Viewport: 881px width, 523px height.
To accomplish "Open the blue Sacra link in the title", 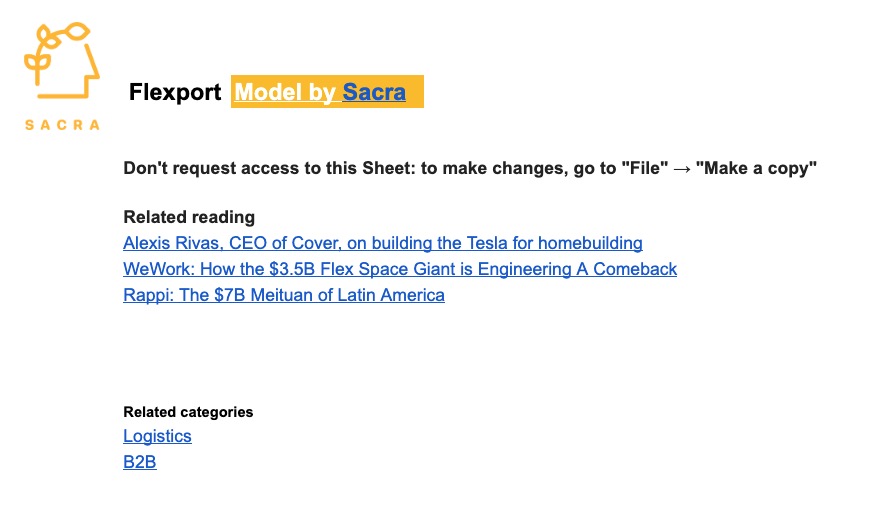I will 374,92.
